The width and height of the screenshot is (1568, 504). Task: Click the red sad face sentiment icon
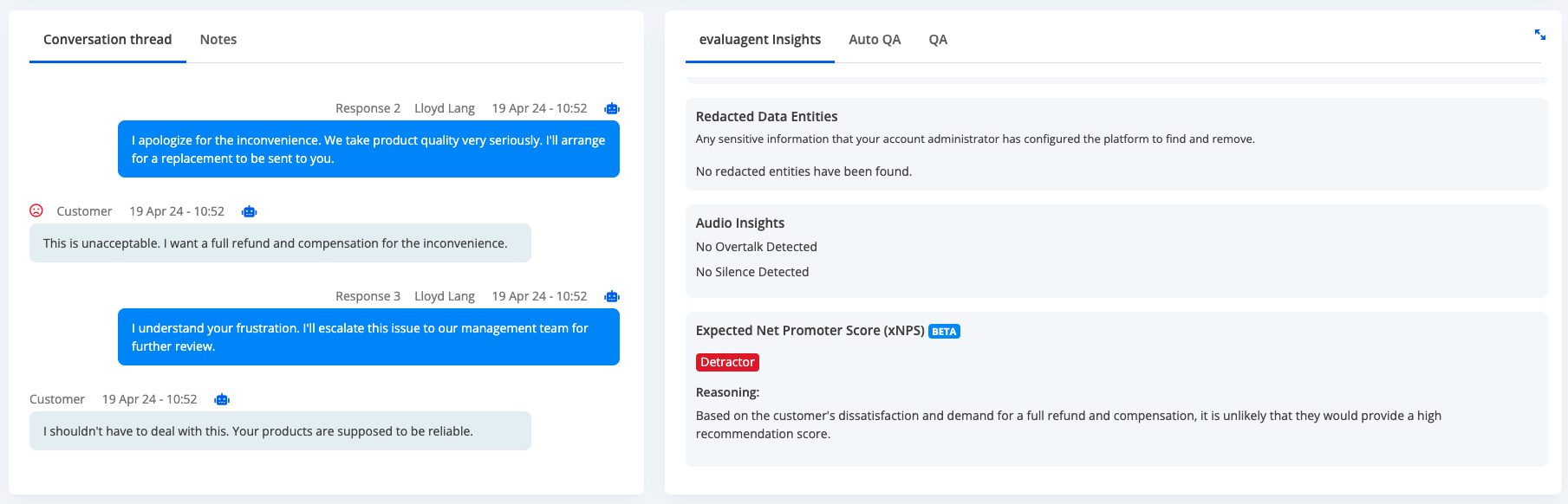pos(36,210)
